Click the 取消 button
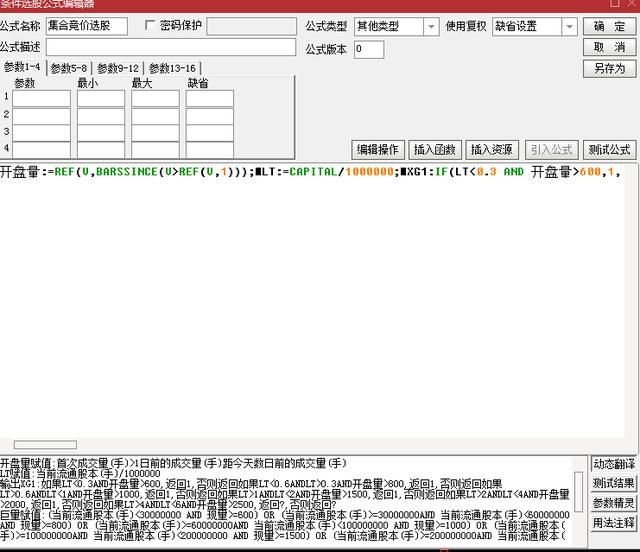640x552 pixels. (x=609, y=47)
